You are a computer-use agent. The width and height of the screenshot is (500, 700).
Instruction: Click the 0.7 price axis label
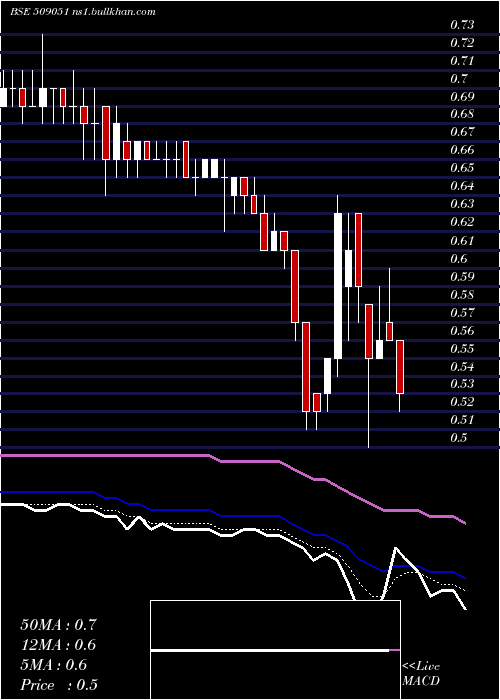[x=458, y=79]
